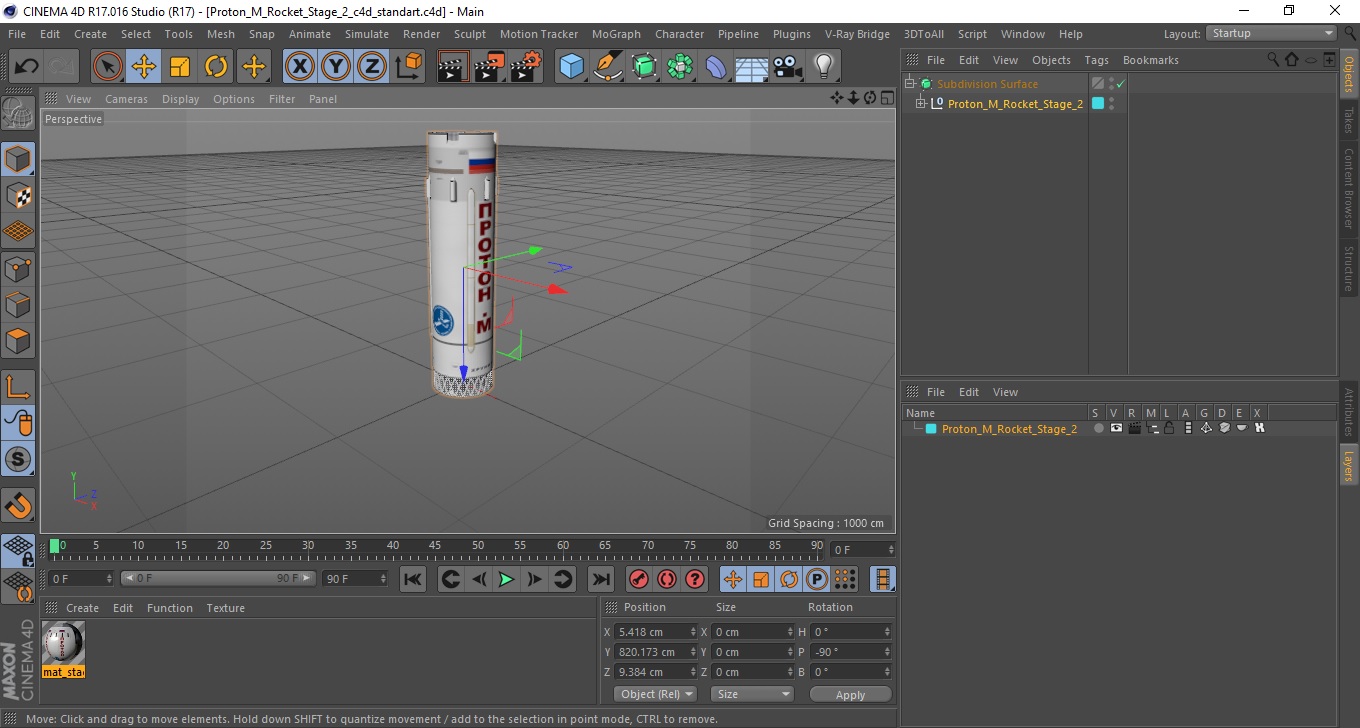Screen dimensions: 1360x728
Task: Go to the start of animation
Action: tap(413, 579)
